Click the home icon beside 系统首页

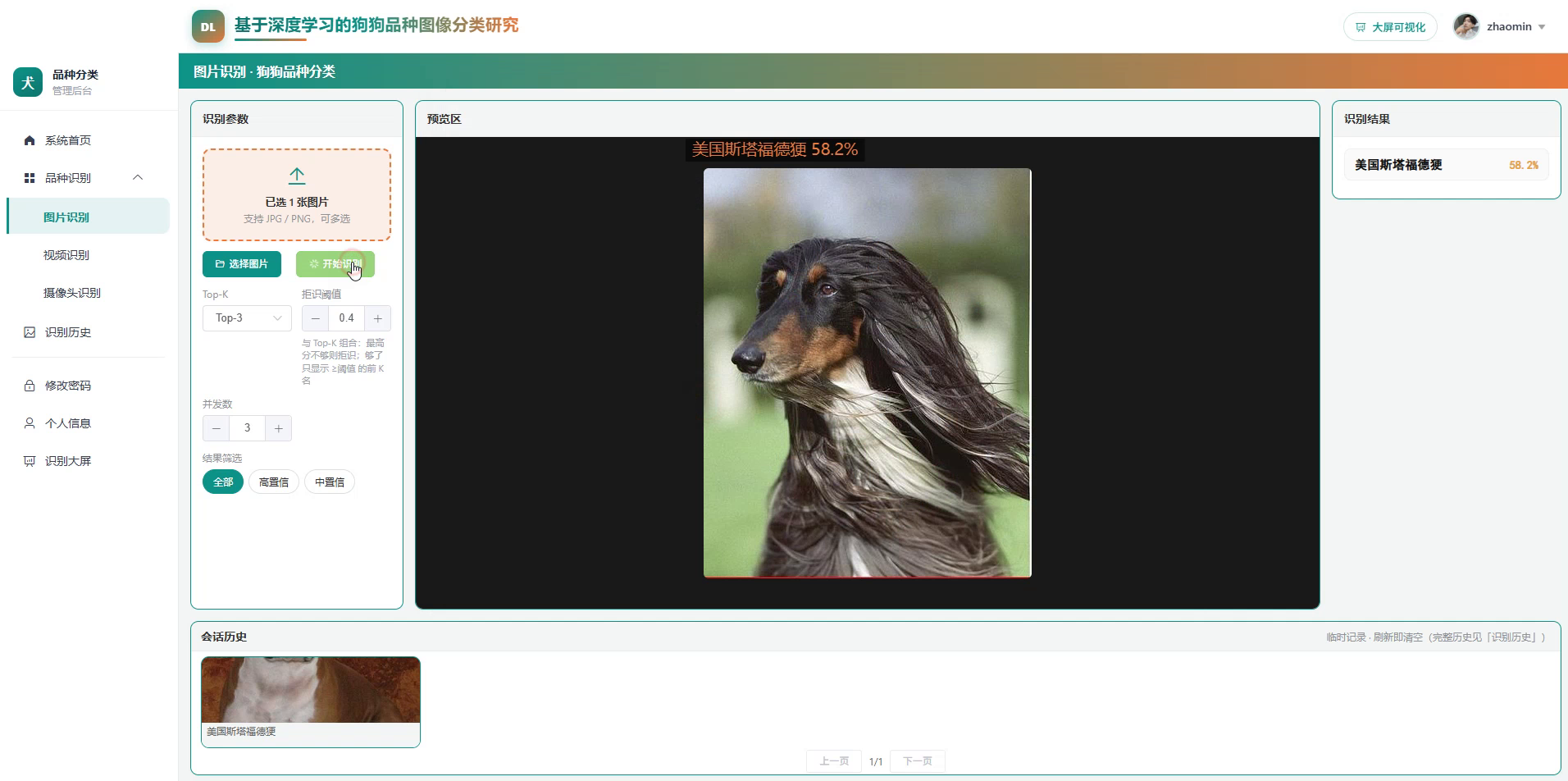(30, 140)
